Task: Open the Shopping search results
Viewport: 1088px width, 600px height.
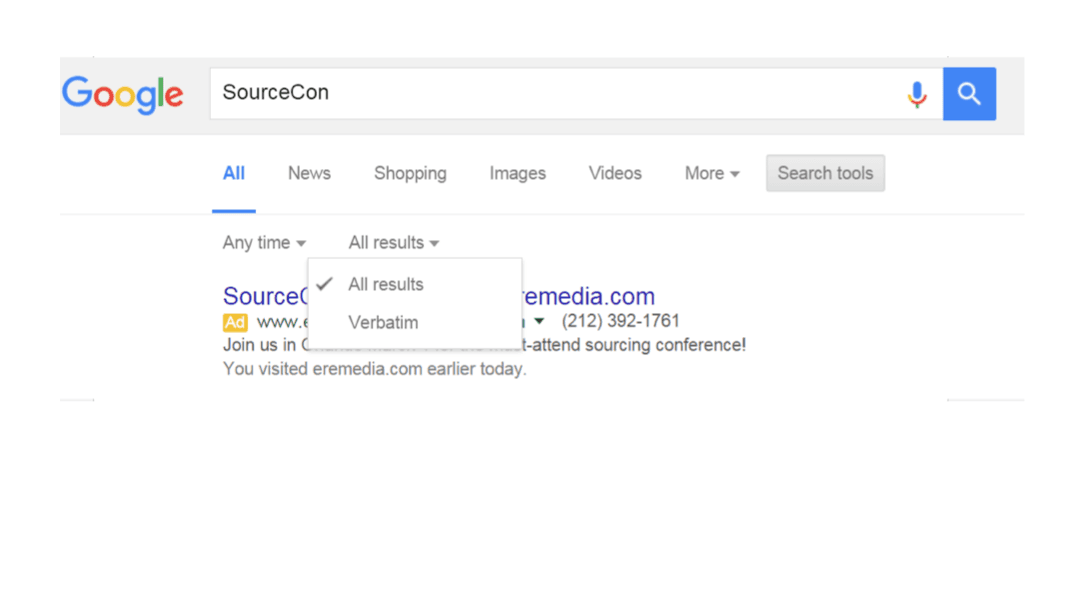Action: (x=410, y=173)
